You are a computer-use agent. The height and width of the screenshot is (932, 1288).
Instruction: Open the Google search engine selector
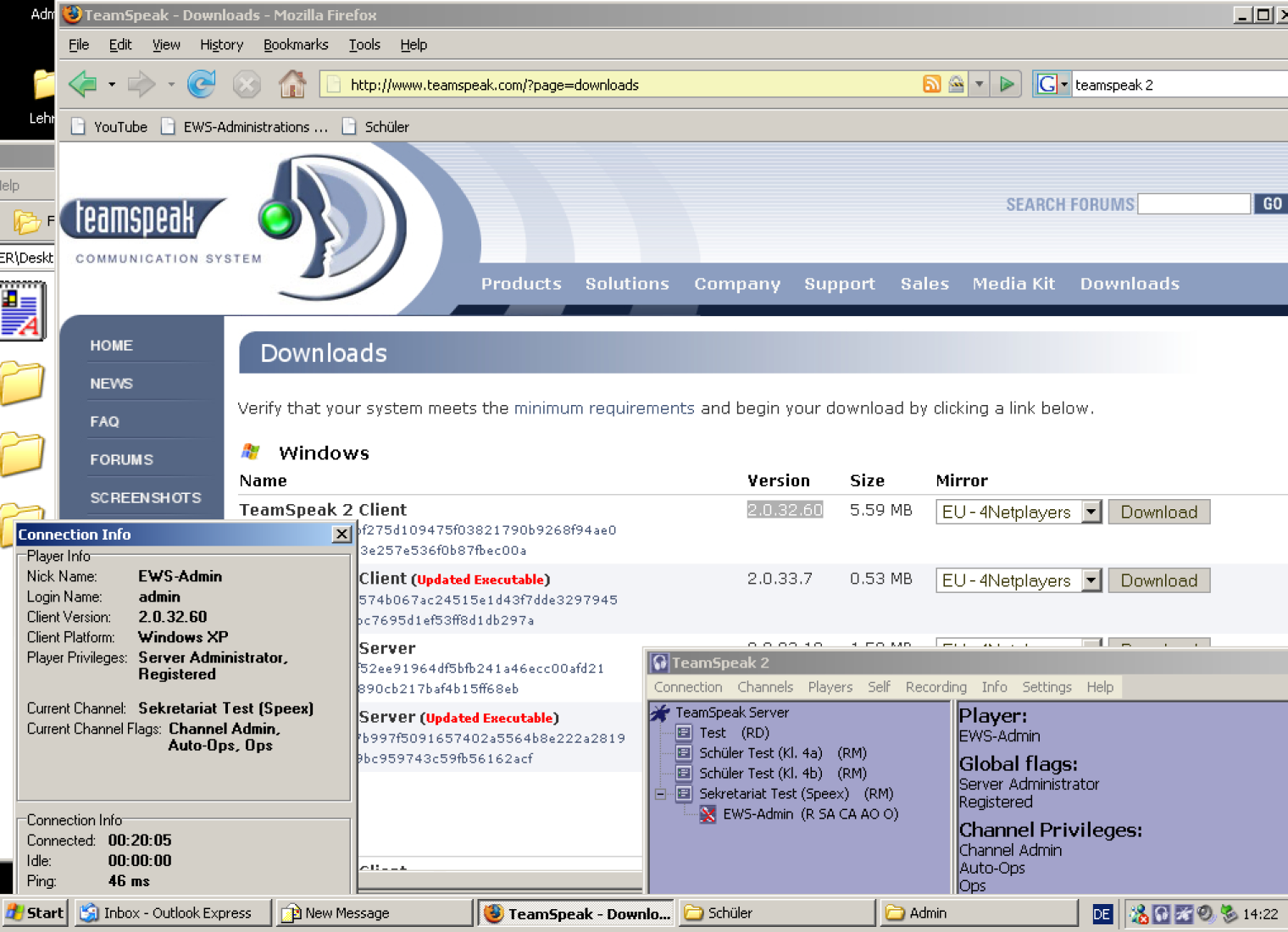pos(1052,84)
